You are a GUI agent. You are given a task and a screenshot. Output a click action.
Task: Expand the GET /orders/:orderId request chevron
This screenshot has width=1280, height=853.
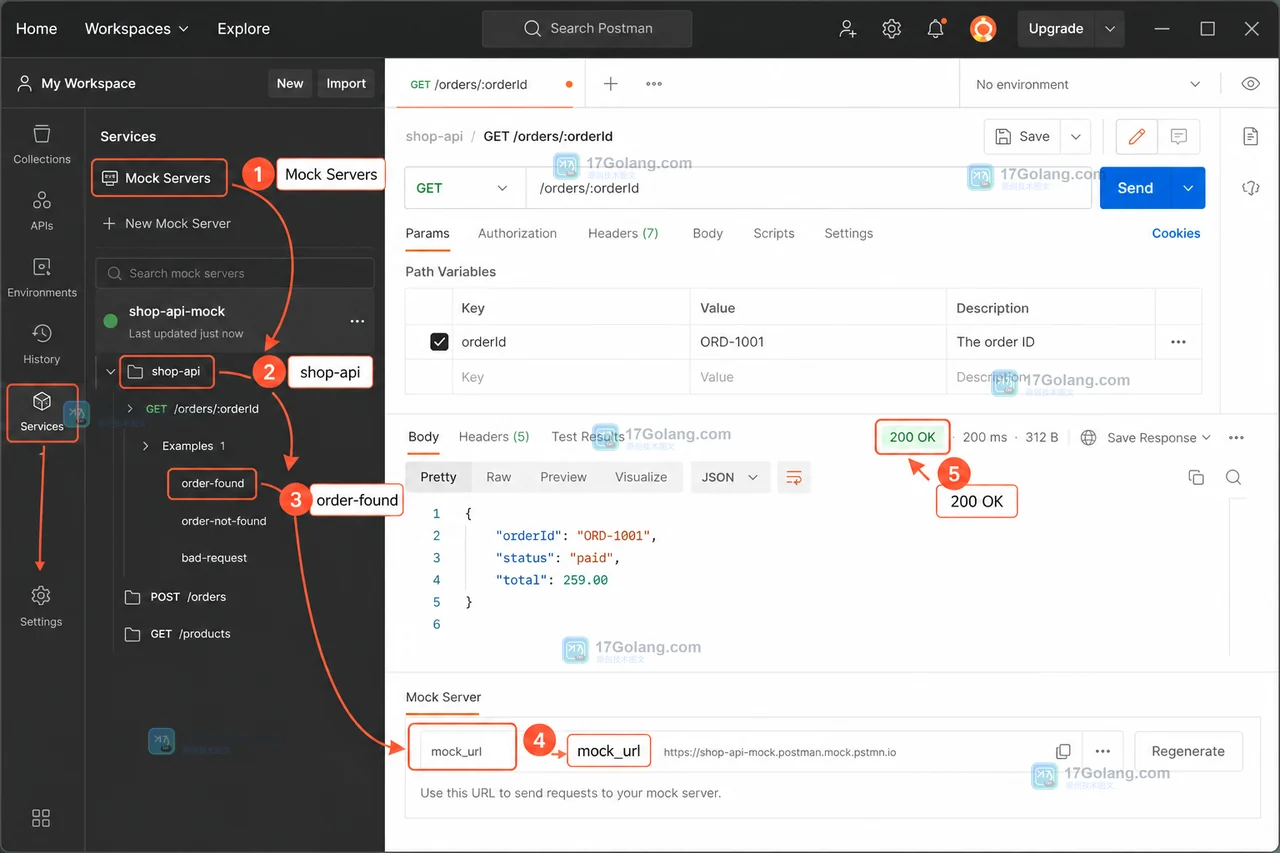pyautogui.click(x=130, y=409)
